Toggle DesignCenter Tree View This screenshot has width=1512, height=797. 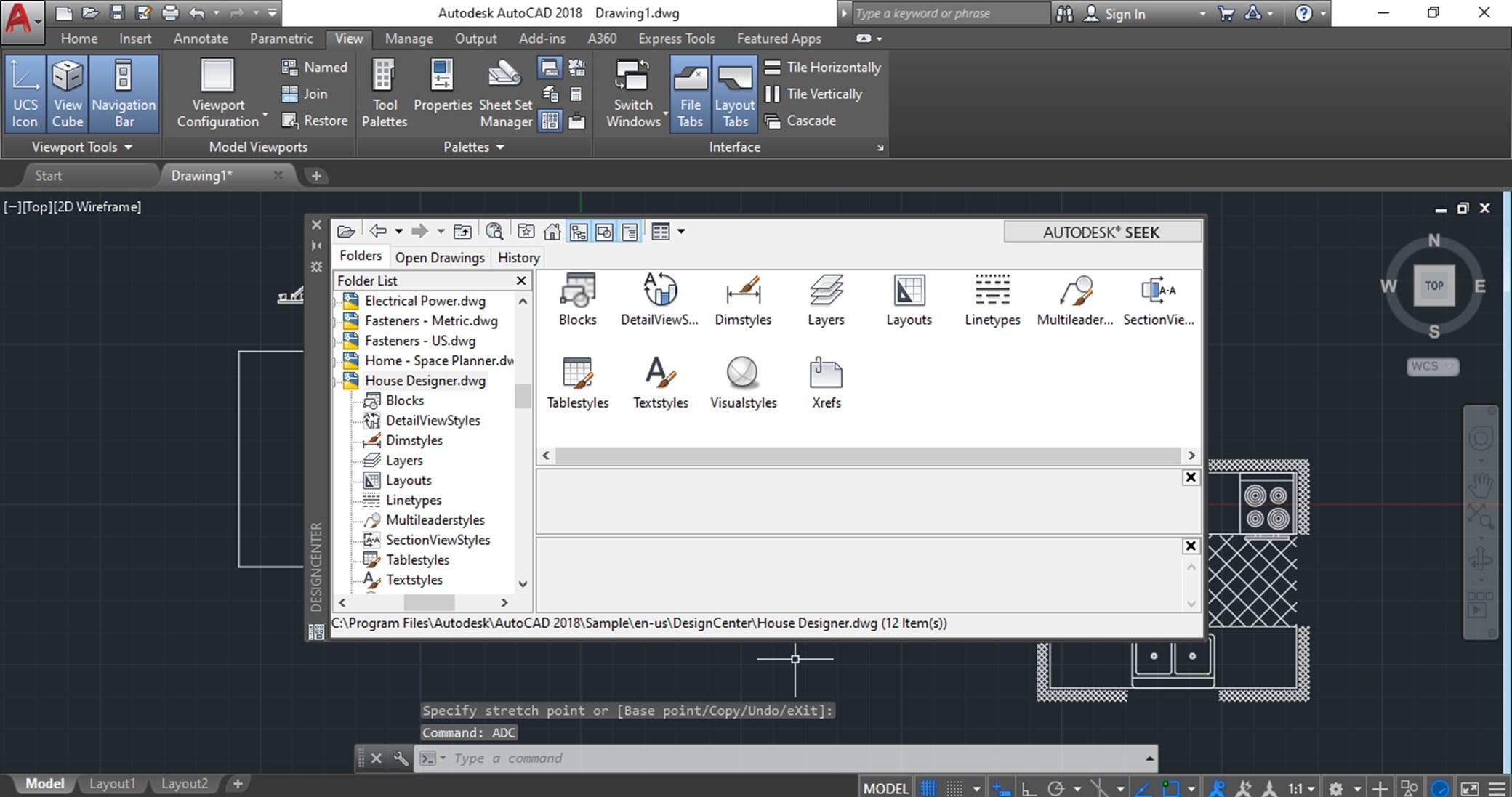pyautogui.click(x=579, y=232)
